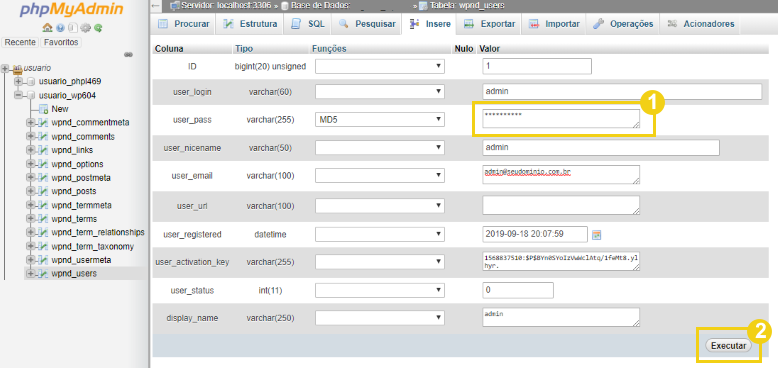Viewport: 778px width, 368px height.
Task: Click the phpMyAdmin logo
Action: (65, 10)
